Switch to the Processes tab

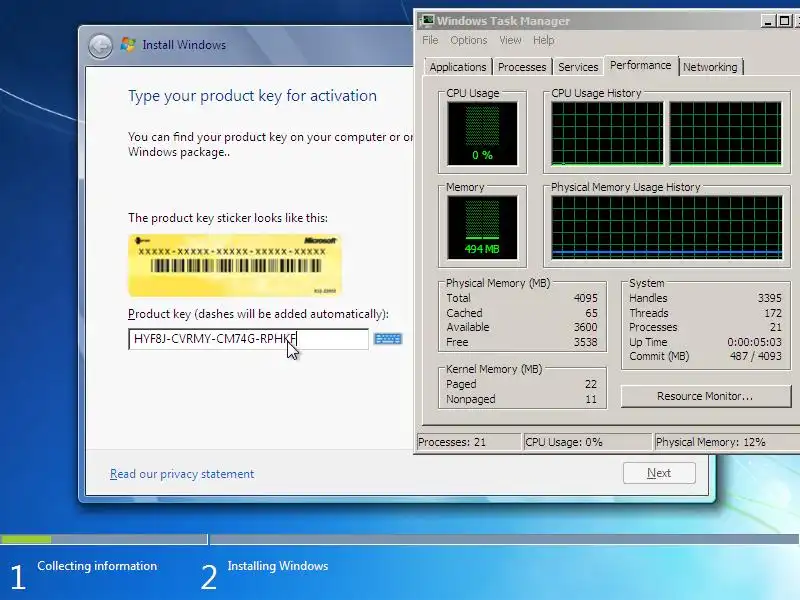[x=522, y=67]
